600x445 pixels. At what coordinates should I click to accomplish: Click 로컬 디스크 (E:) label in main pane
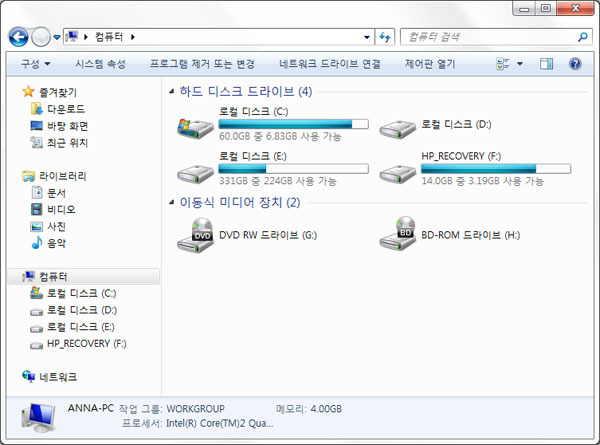pos(253,156)
